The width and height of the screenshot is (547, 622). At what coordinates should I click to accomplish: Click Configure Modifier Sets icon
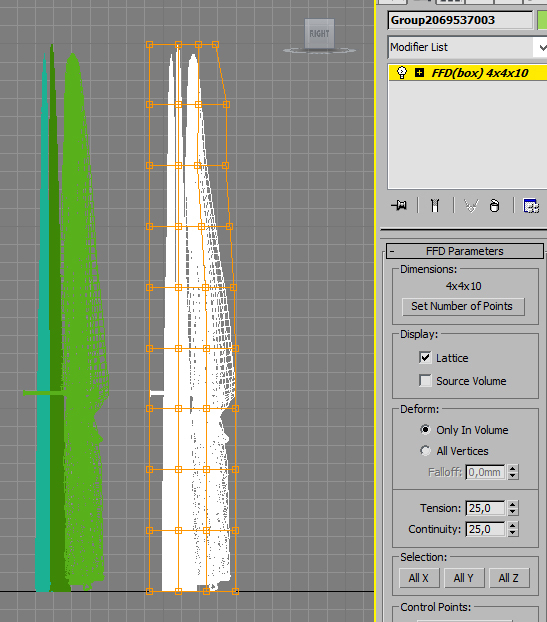click(531, 205)
